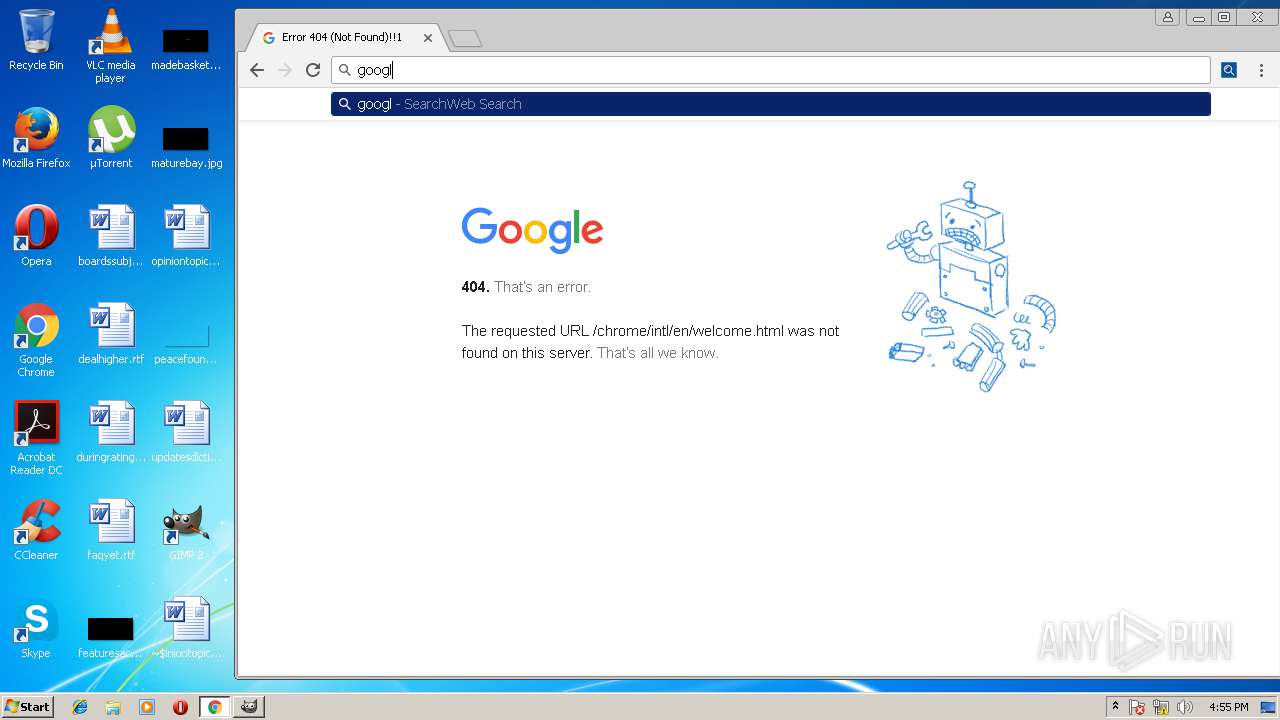Open media player taskbar icon
Screen dimensions: 1280x720
coord(147,707)
